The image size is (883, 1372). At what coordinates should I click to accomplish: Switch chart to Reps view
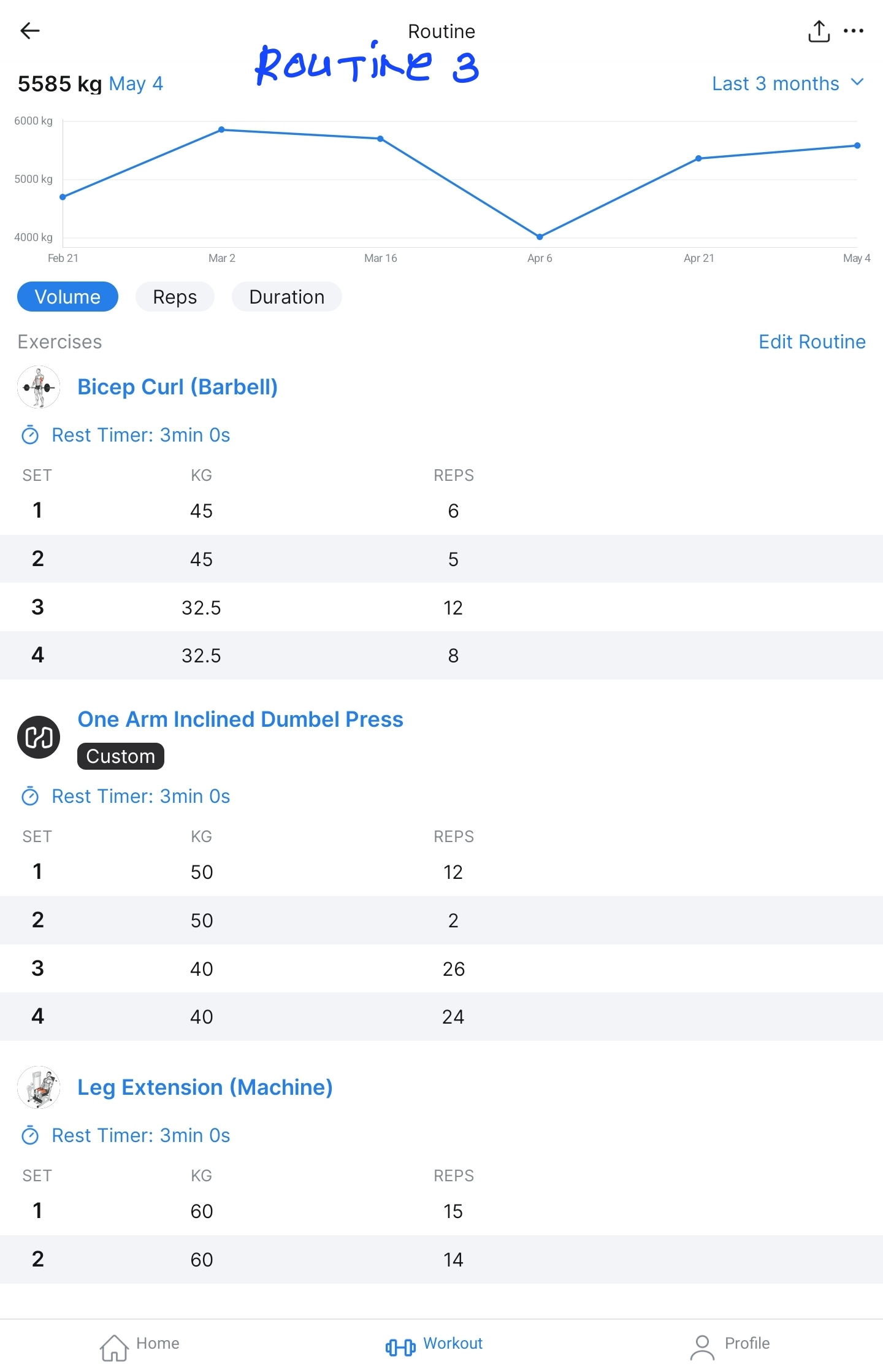175,297
